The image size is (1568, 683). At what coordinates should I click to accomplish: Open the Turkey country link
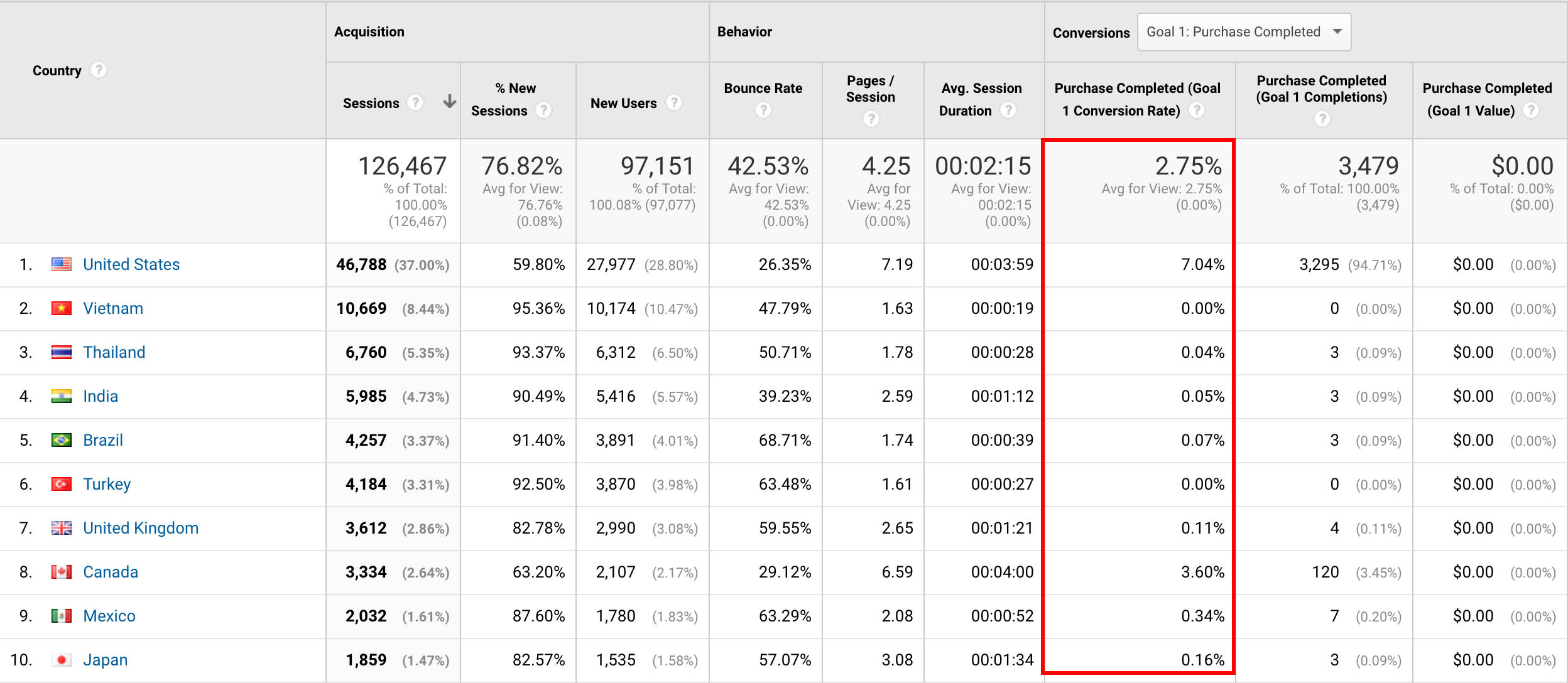click(x=107, y=484)
